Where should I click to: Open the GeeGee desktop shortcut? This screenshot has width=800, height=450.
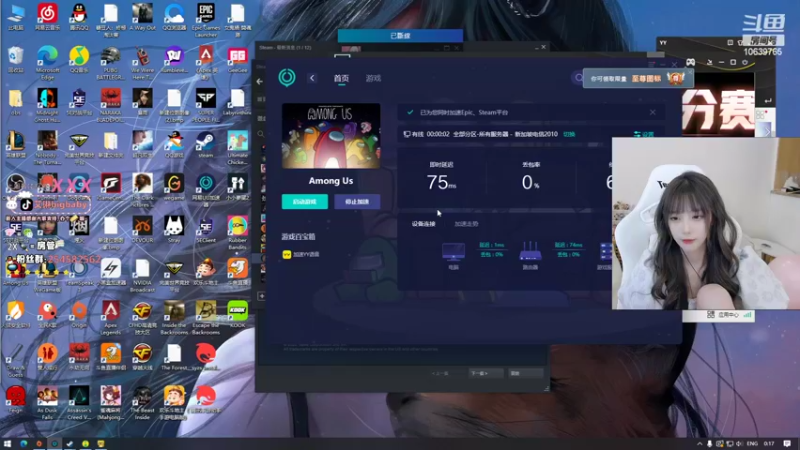click(237, 59)
